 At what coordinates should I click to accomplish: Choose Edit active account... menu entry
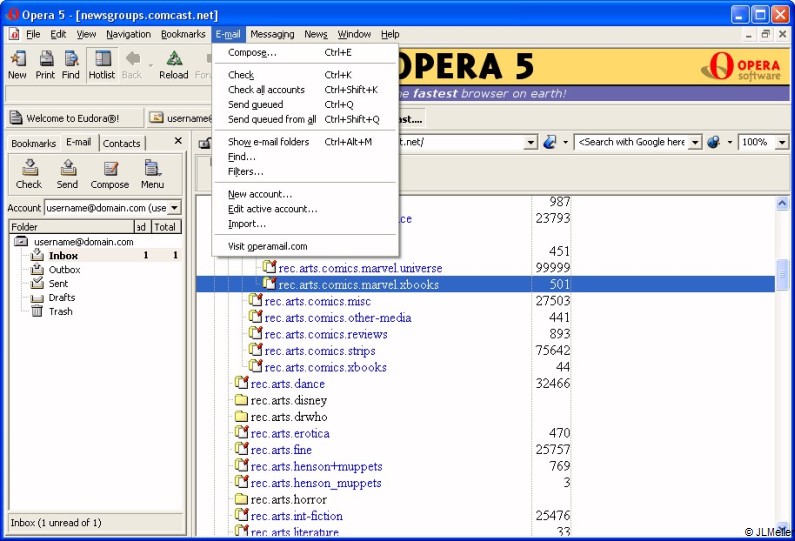coord(305,209)
